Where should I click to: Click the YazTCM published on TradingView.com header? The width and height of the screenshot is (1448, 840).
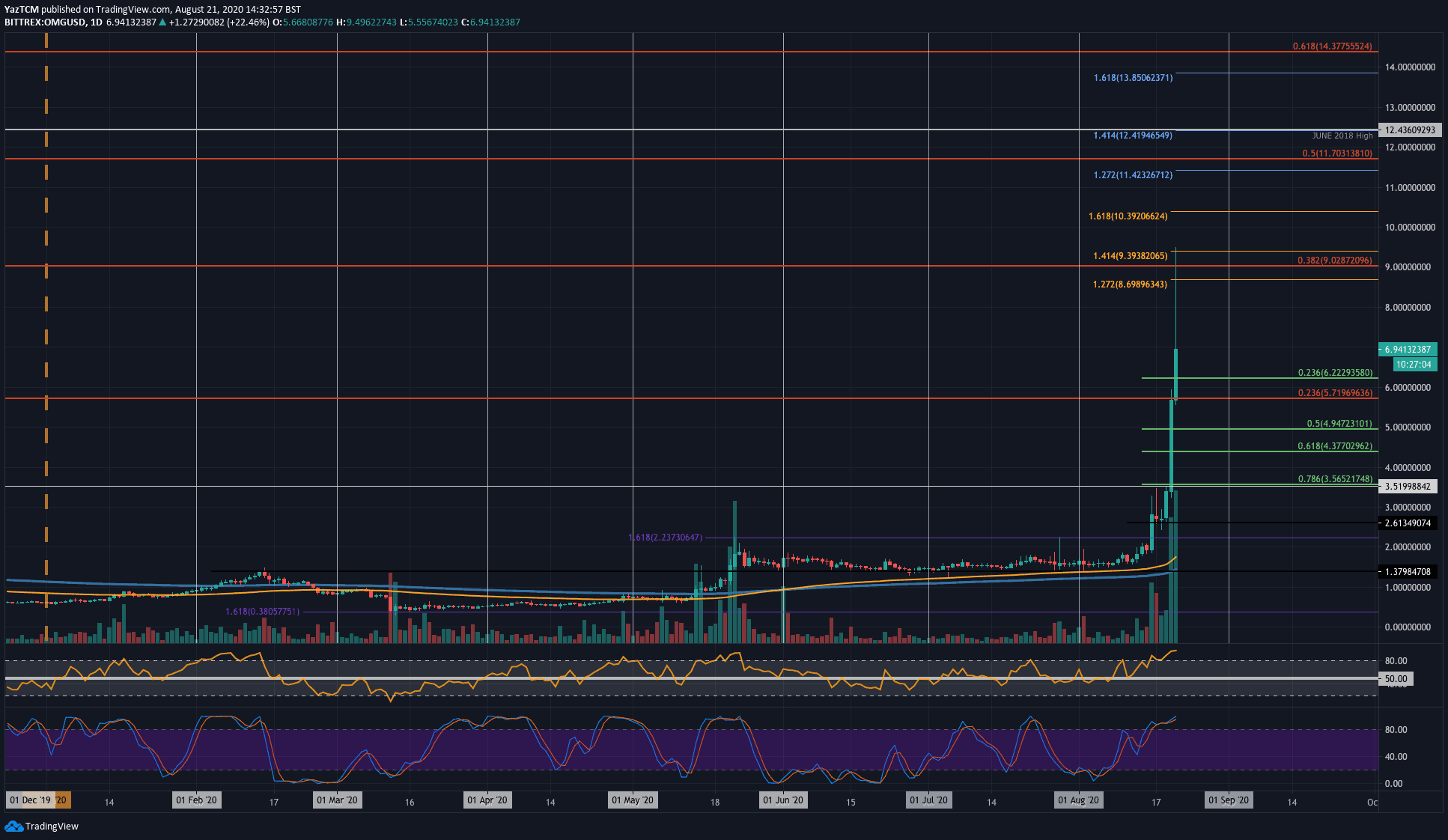(153, 10)
